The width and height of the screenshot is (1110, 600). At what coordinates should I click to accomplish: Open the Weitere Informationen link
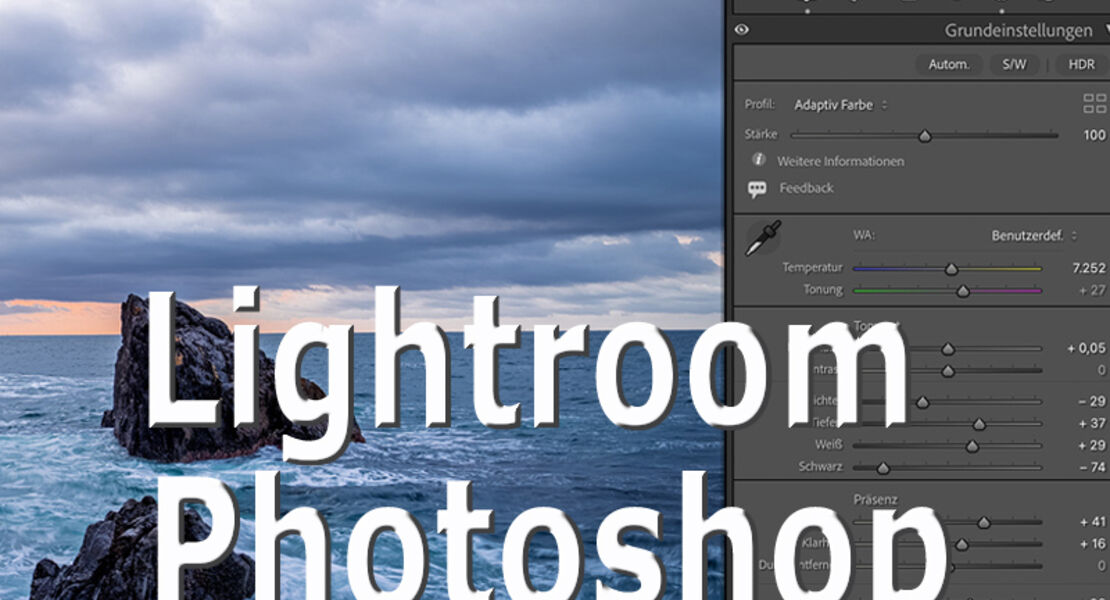coord(840,161)
